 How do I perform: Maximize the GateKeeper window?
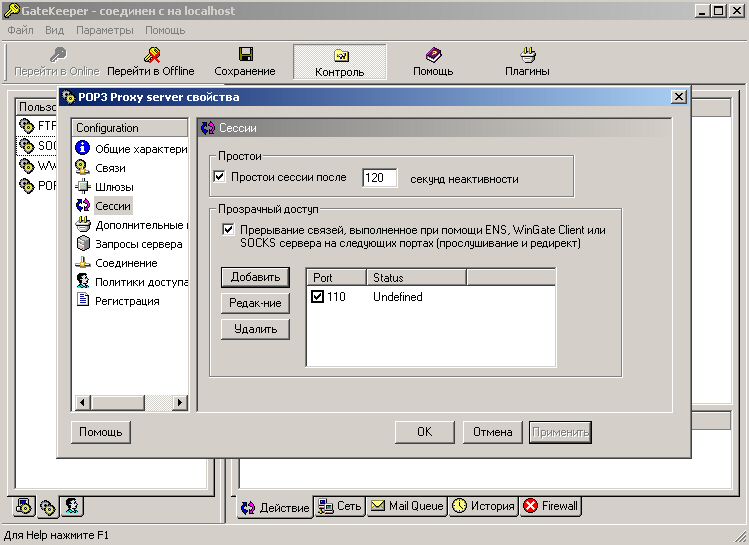(x=718, y=11)
